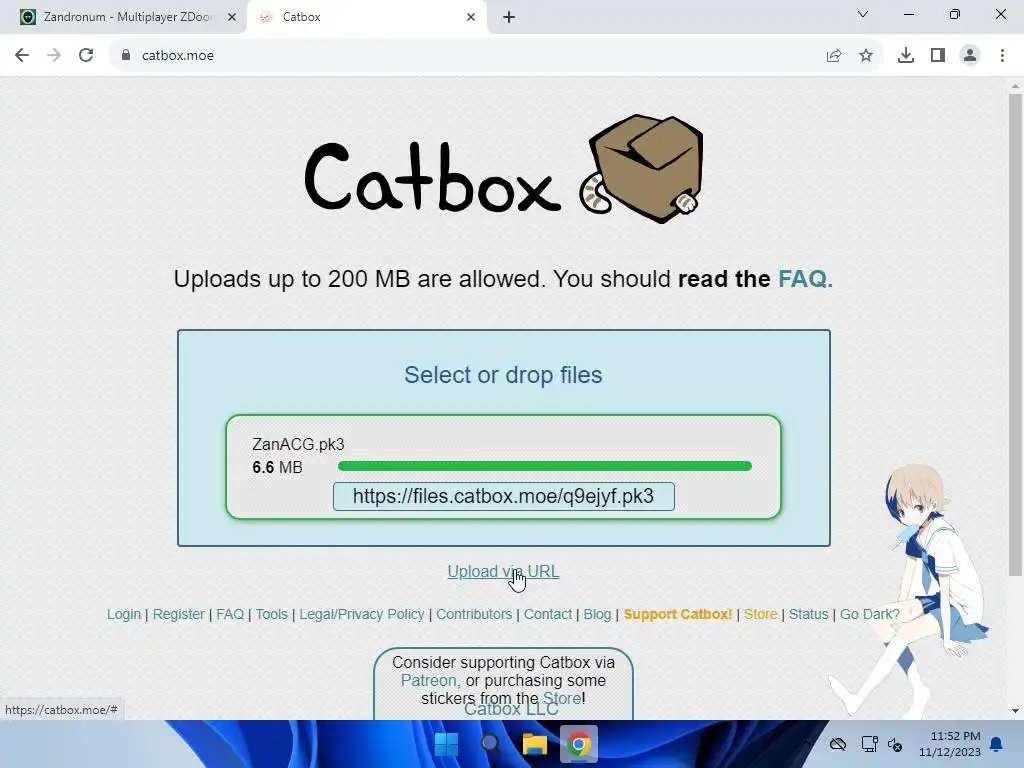Viewport: 1024px width, 768px height.
Task: Bookmark this page with star icon
Action: [x=866, y=56]
